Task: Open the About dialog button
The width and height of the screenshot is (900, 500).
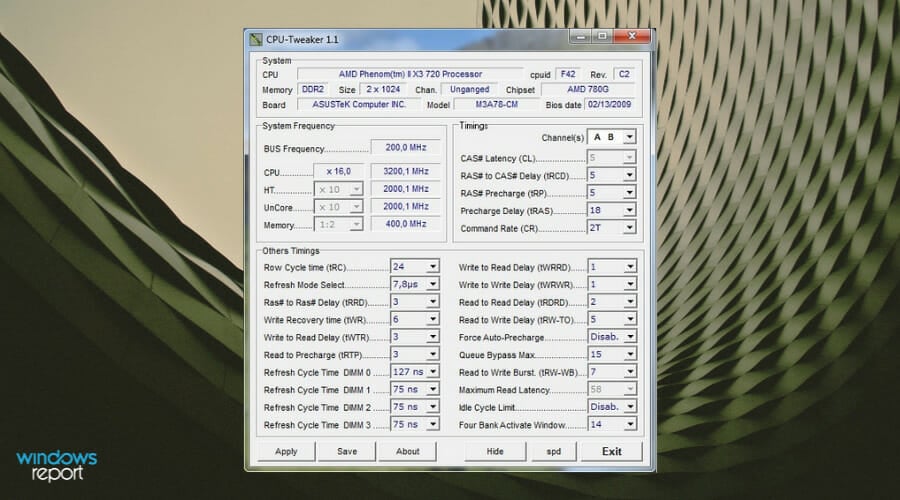Action: (x=408, y=451)
